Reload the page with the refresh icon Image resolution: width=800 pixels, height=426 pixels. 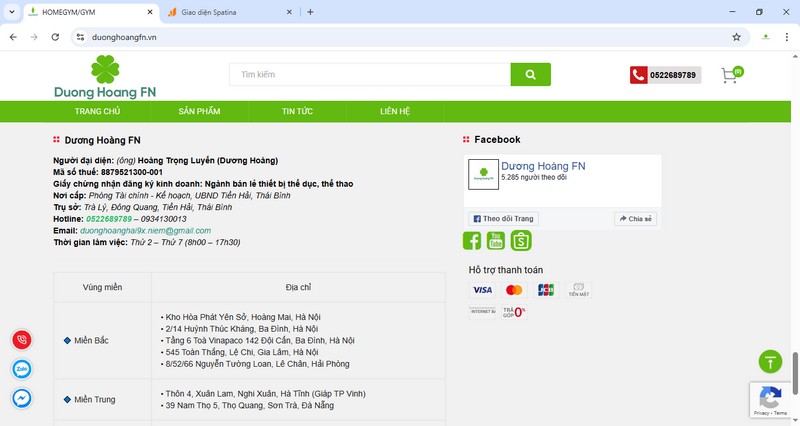55,37
